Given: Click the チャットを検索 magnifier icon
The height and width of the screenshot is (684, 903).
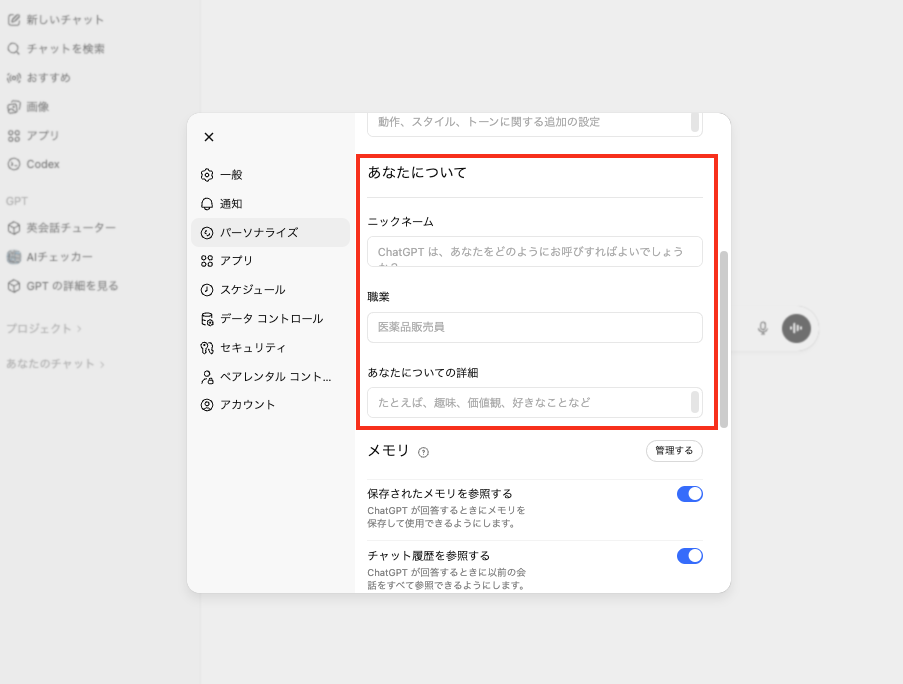Looking at the screenshot, I should pos(14,49).
